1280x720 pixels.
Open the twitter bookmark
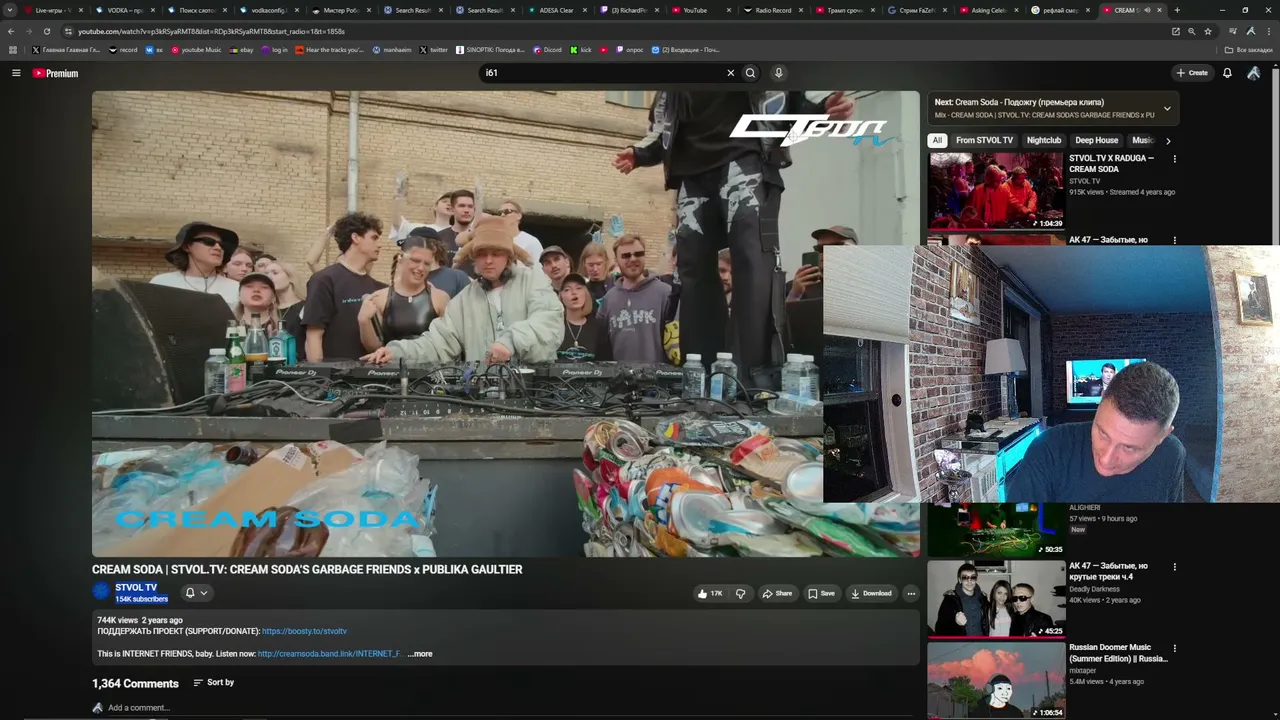tap(434, 50)
